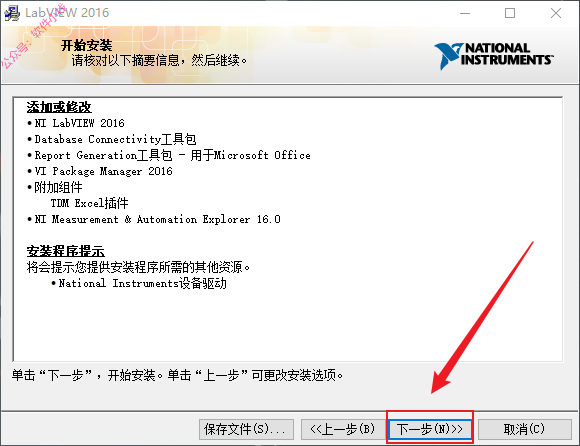Click the LabVIEW installer icon in title bar

[x=12, y=13]
